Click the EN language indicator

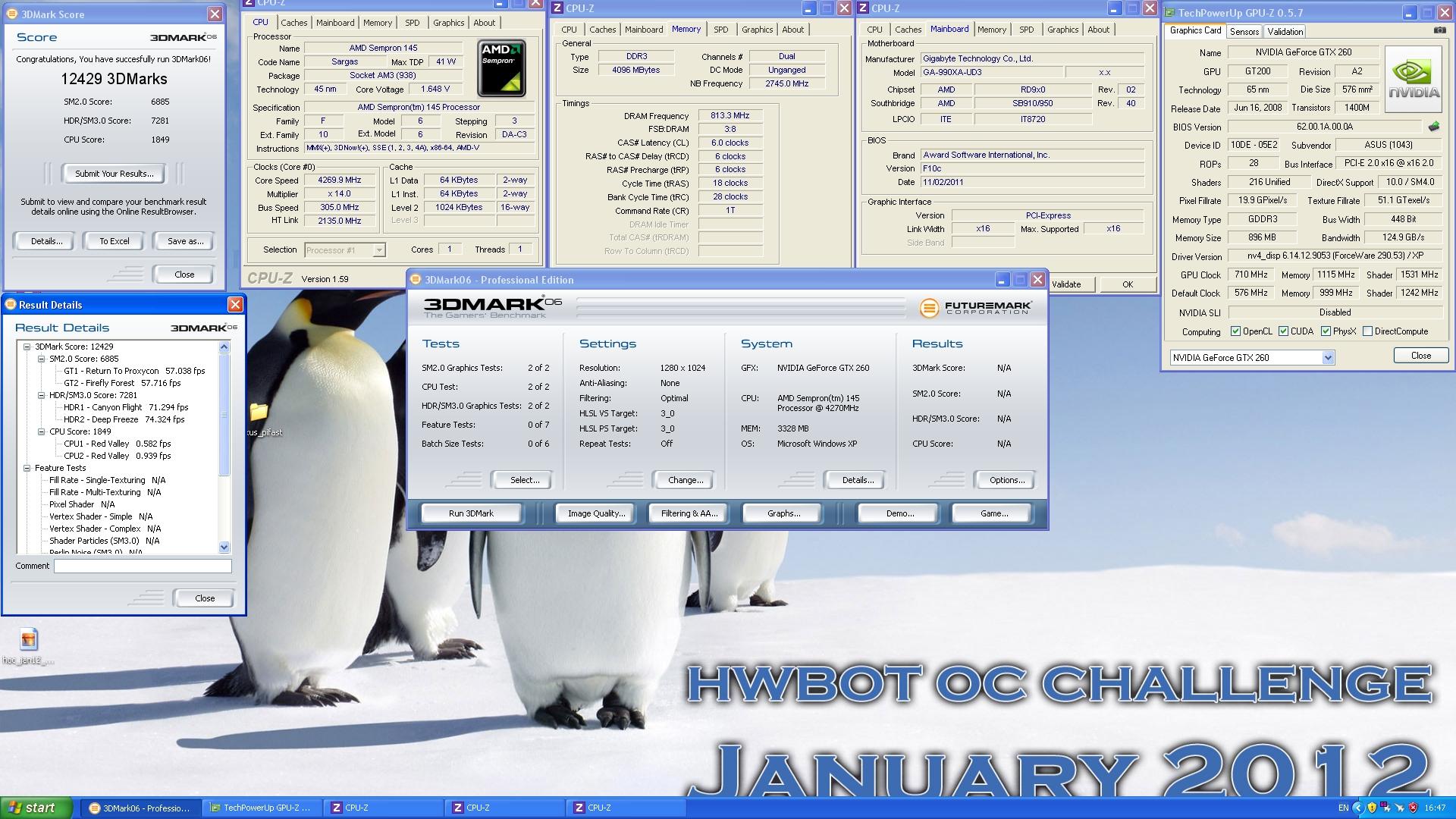tap(1343, 808)
